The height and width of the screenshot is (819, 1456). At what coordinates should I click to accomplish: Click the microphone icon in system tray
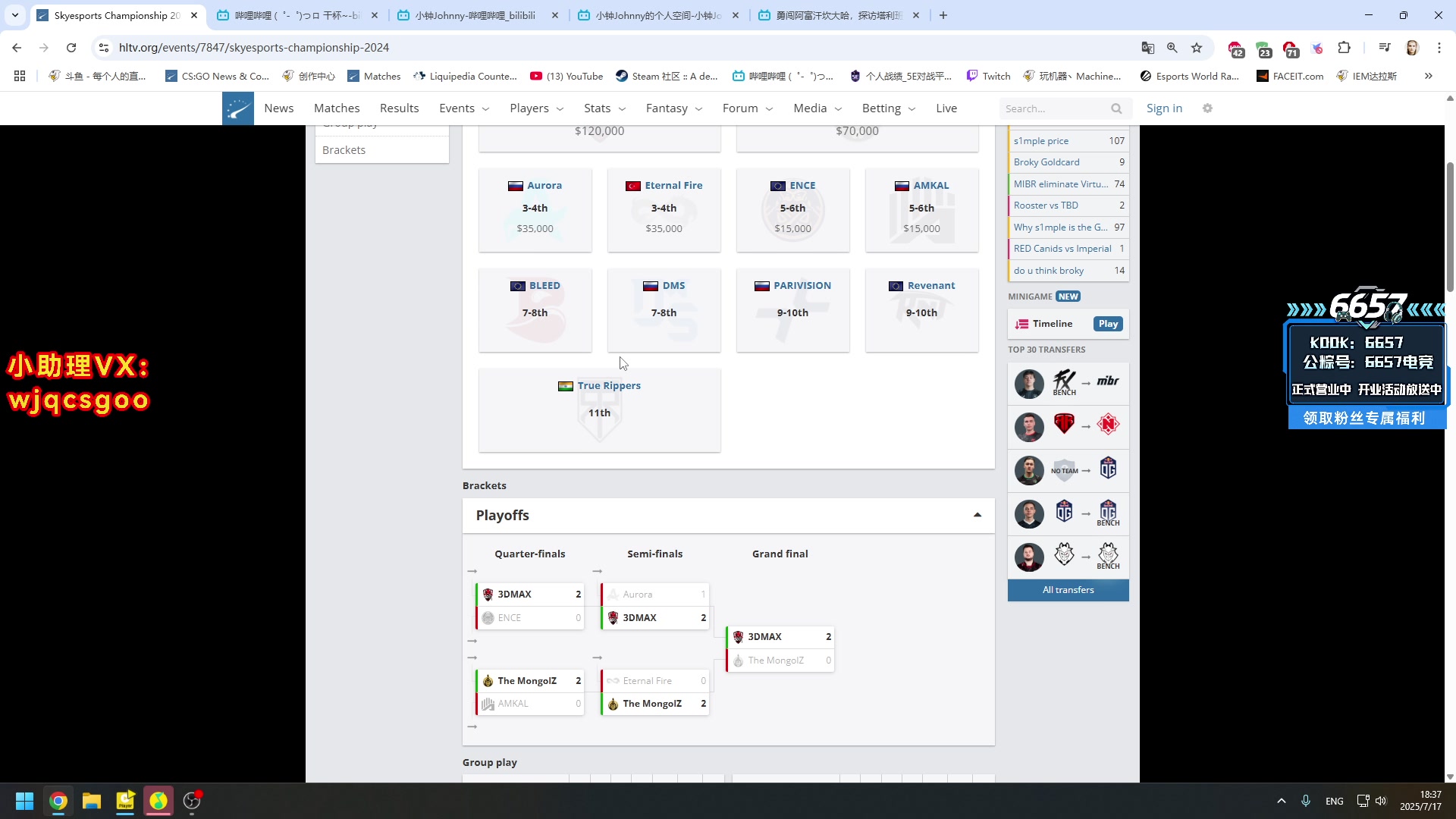click(1306, 801)
